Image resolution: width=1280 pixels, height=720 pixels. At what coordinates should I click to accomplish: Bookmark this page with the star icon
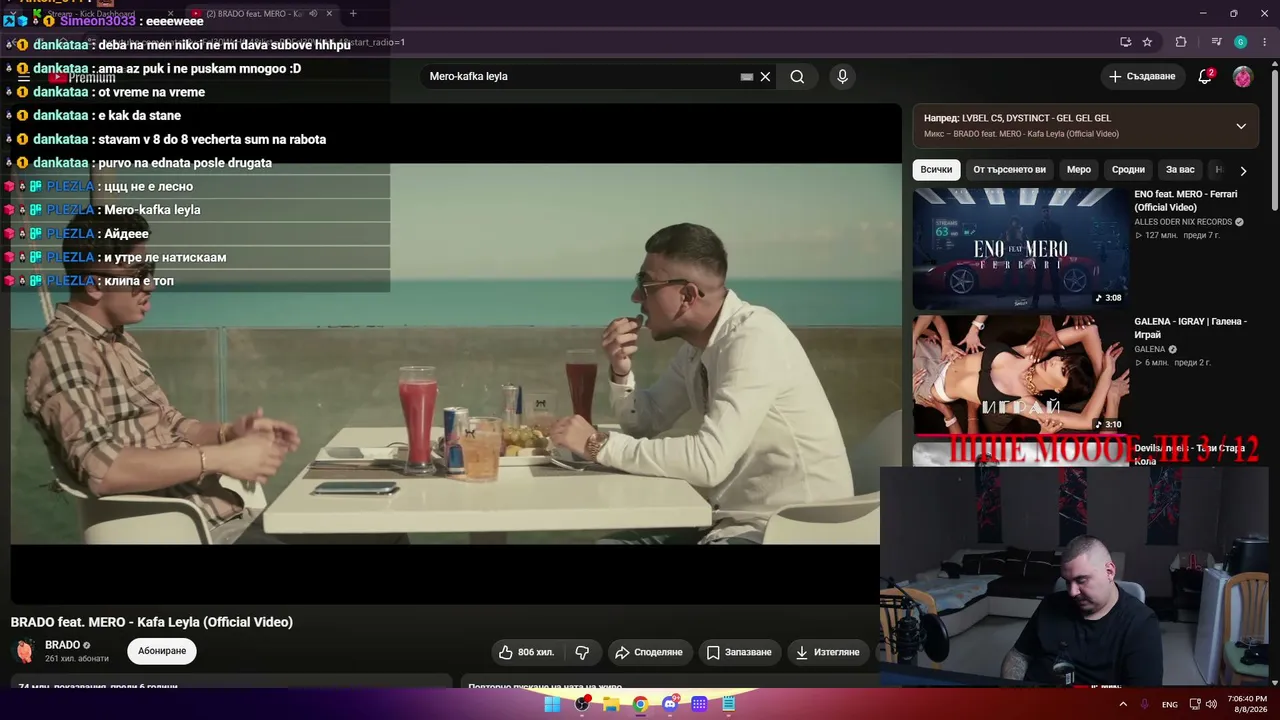coord(1147,42)
